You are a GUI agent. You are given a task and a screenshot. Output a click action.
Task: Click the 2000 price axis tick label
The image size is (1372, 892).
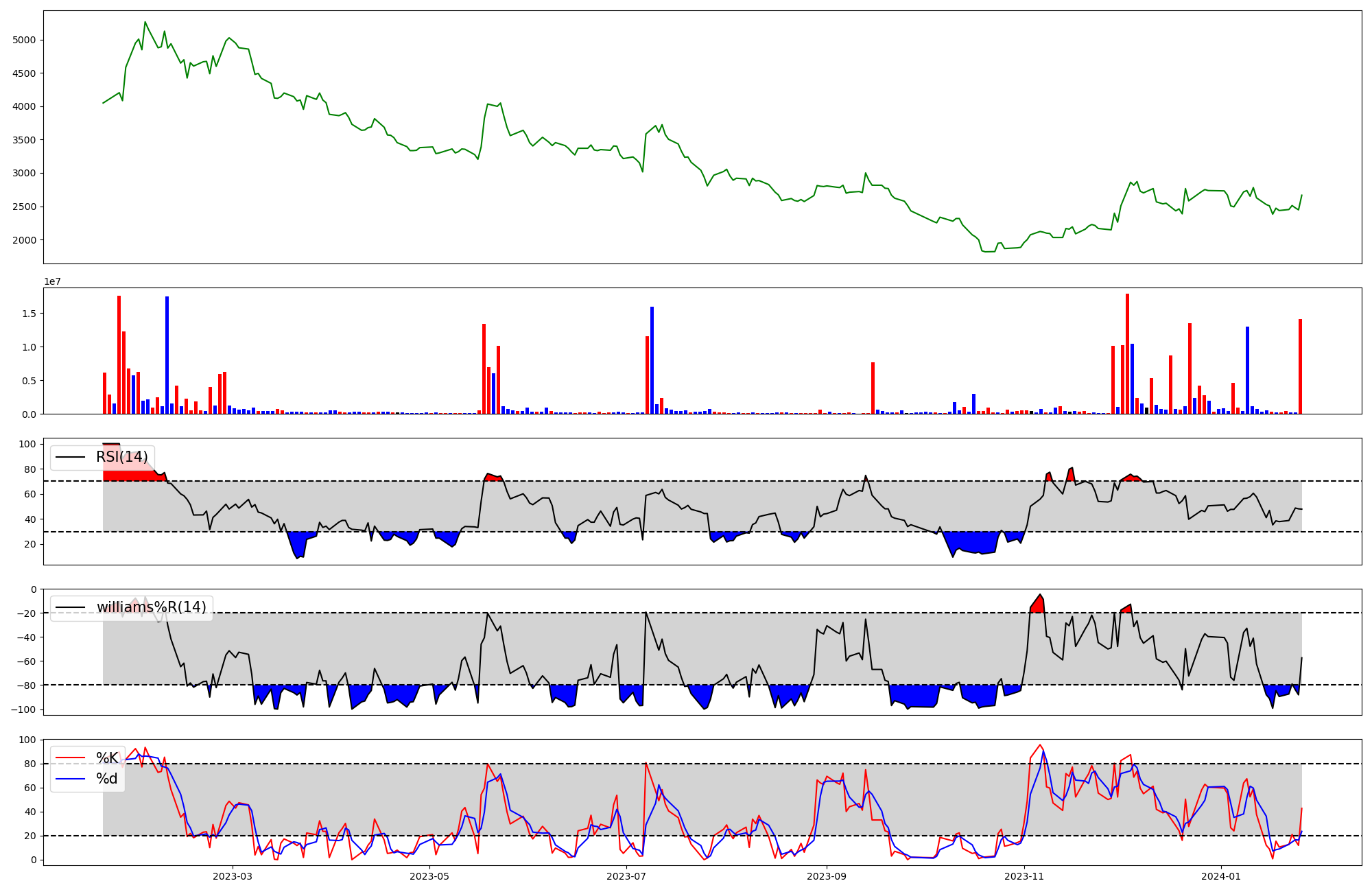click(24, 240)
